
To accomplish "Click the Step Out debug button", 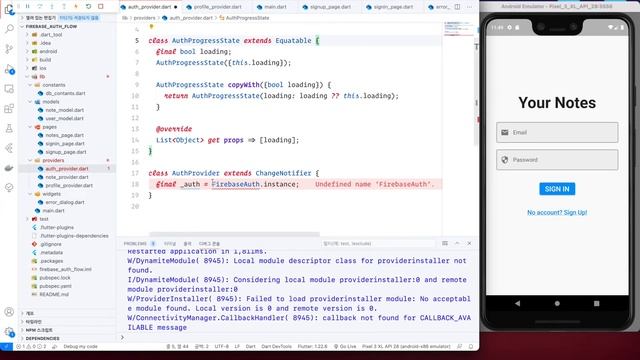I will (x=64, y=7).
